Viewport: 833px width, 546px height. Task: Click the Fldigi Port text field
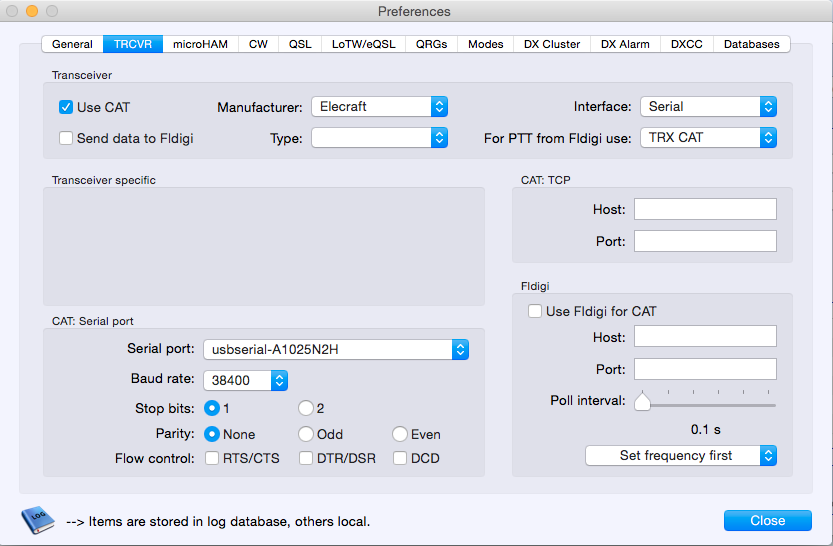(x=705, y=369)
